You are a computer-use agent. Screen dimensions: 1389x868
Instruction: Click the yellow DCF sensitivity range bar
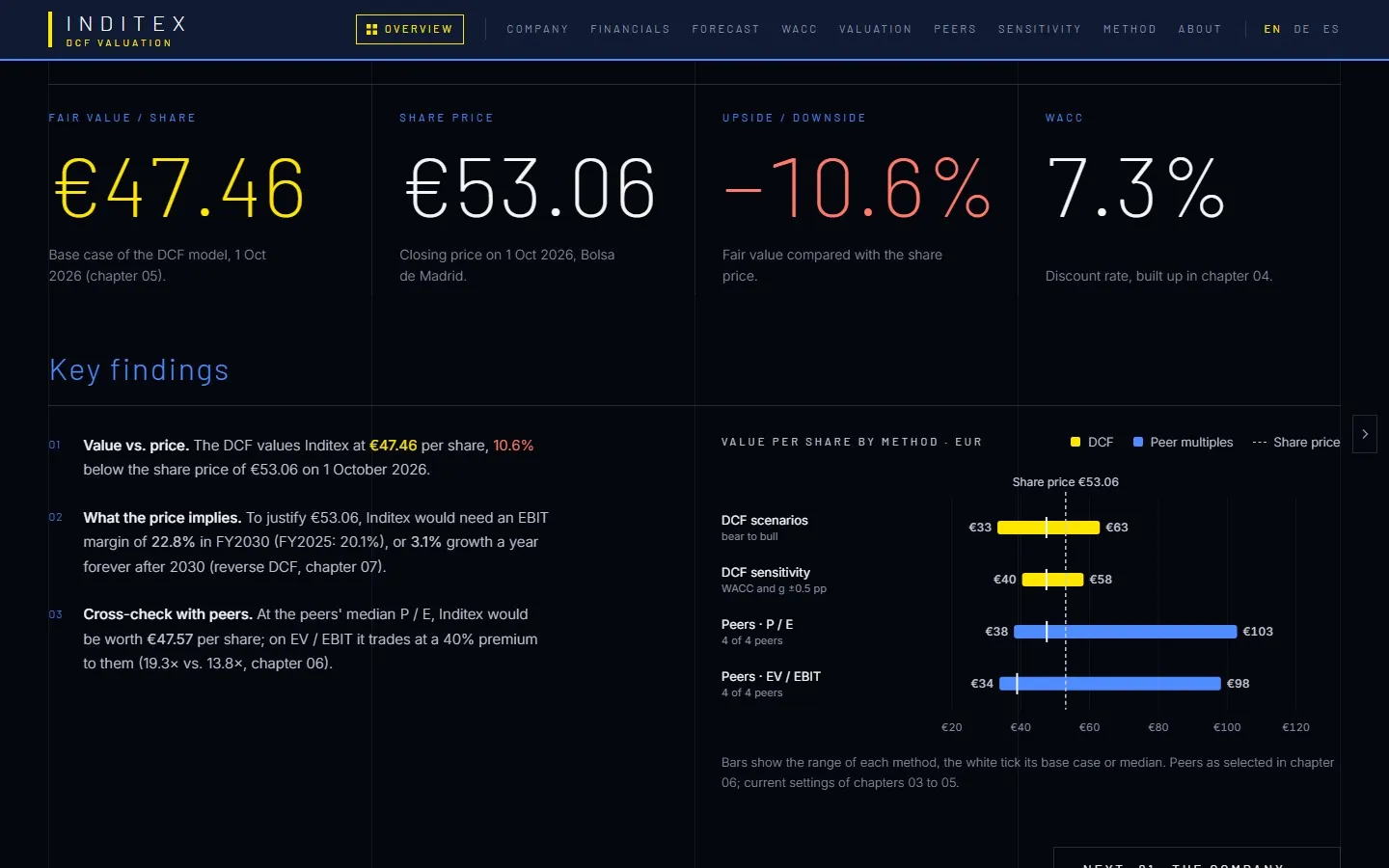1052,580
